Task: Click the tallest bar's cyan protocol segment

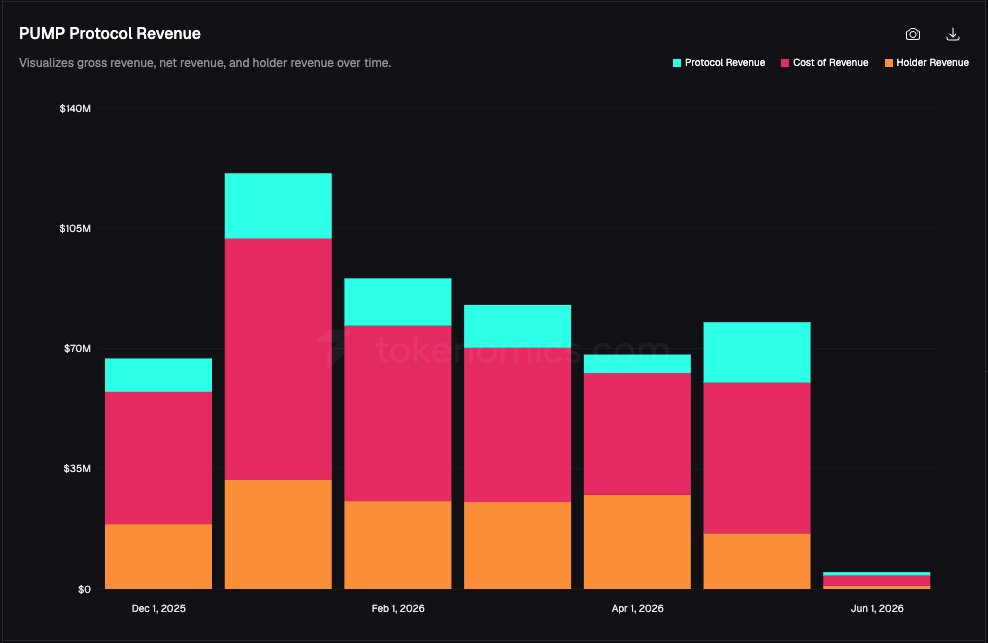Action: [278, 206]
